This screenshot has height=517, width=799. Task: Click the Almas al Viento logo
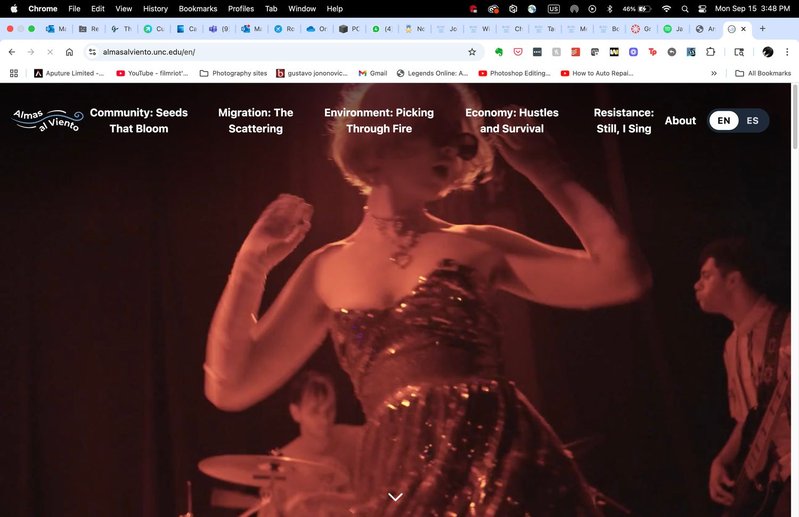click(46, 120)
